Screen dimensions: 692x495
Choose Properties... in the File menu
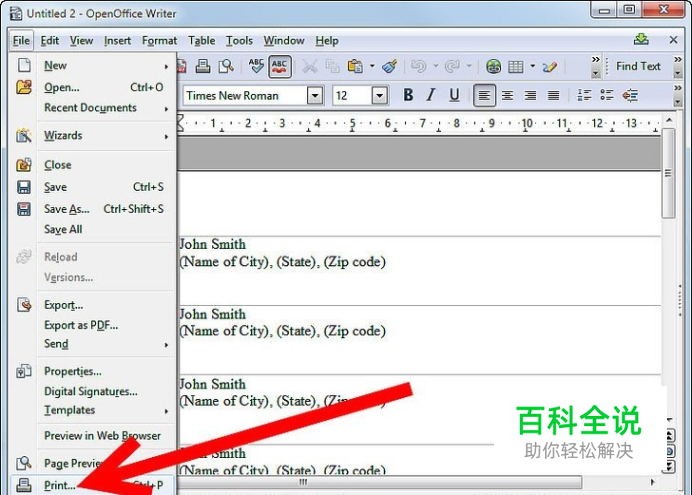pos(93,371)
